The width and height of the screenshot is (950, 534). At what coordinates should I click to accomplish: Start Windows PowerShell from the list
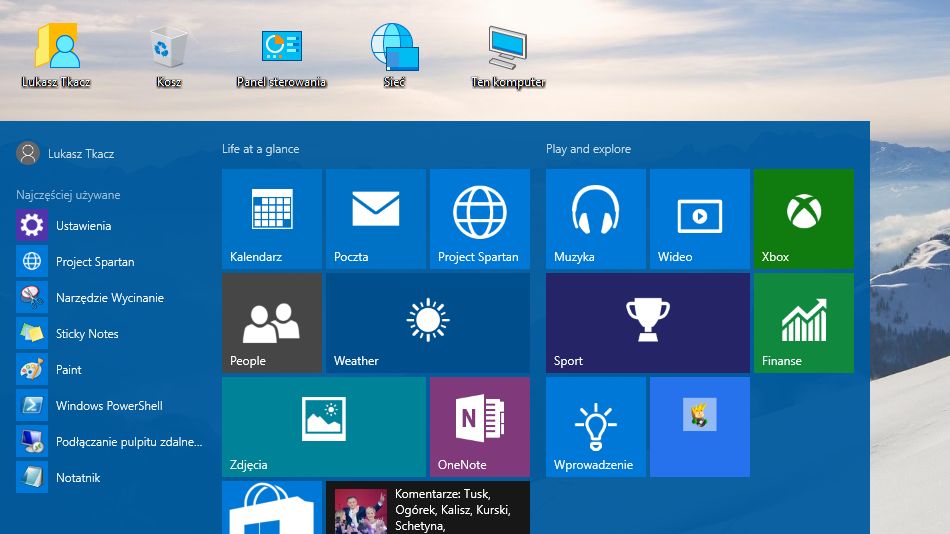coord(110,406)
